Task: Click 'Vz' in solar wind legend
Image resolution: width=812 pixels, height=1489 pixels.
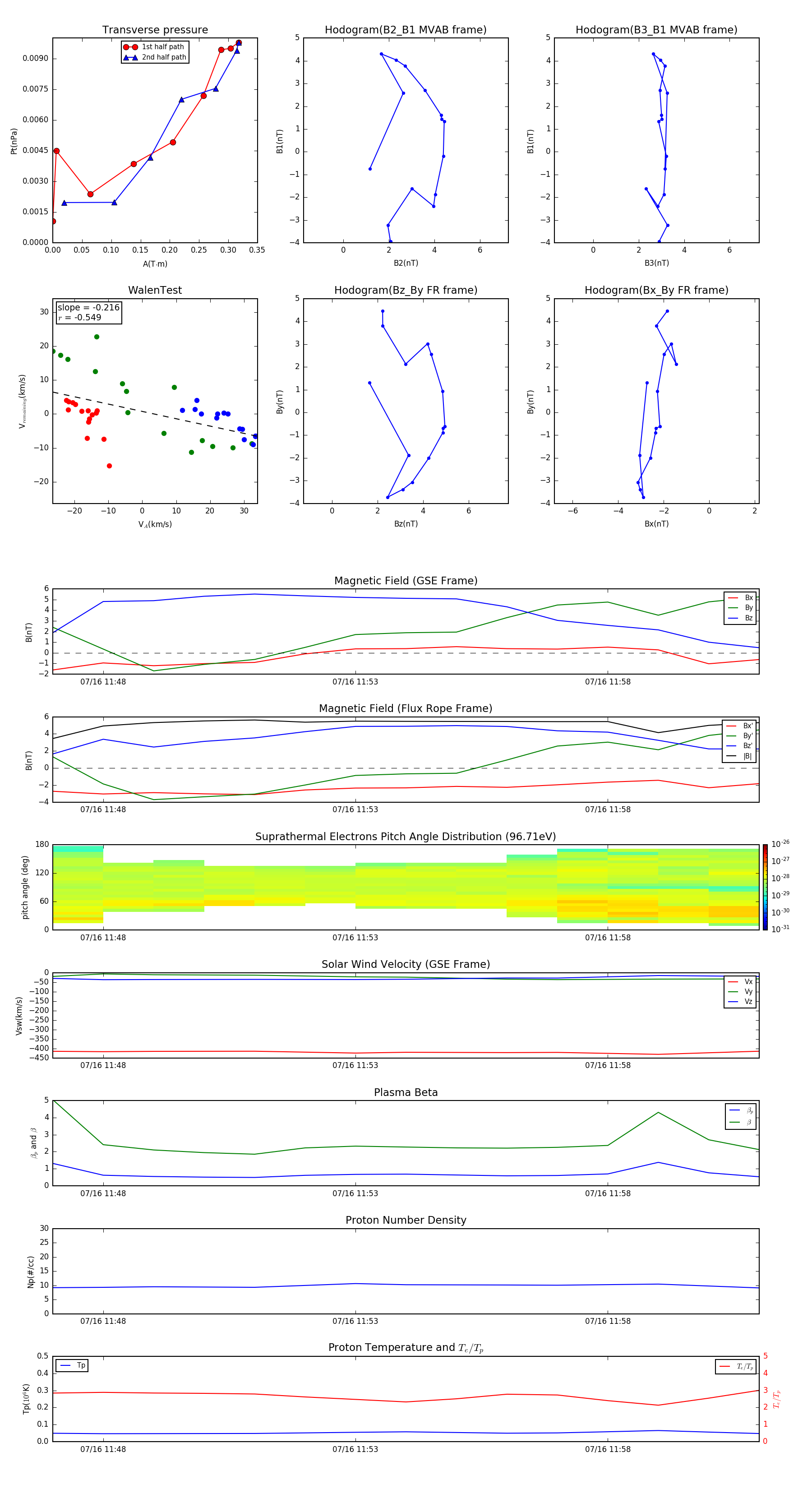Action: (748, 1002)
